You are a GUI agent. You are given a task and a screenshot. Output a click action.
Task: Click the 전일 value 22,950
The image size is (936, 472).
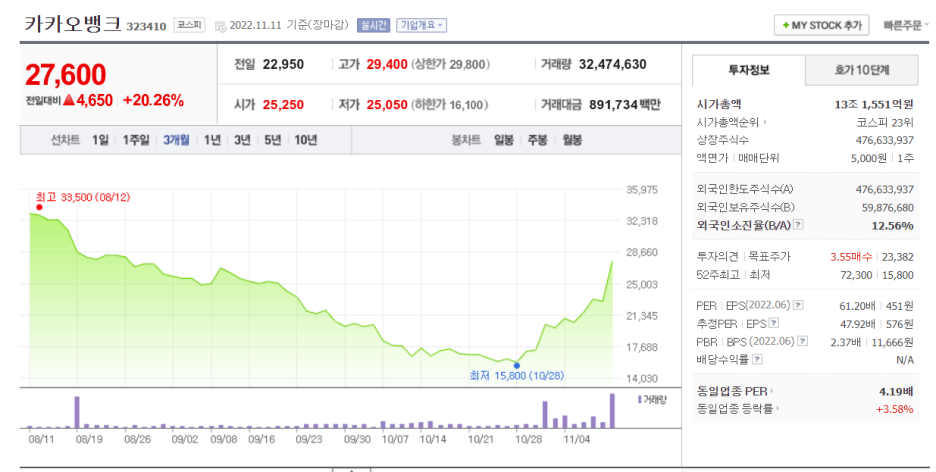283,64
